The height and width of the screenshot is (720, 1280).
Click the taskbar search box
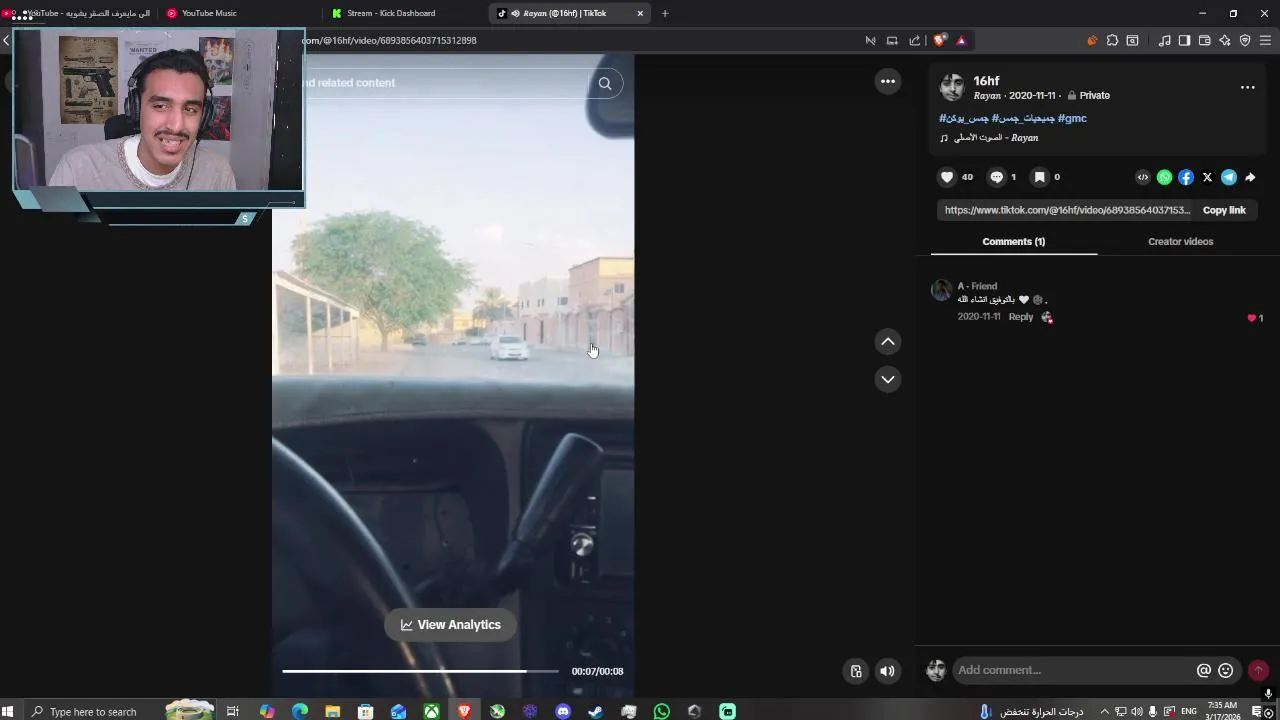[118, 711]
